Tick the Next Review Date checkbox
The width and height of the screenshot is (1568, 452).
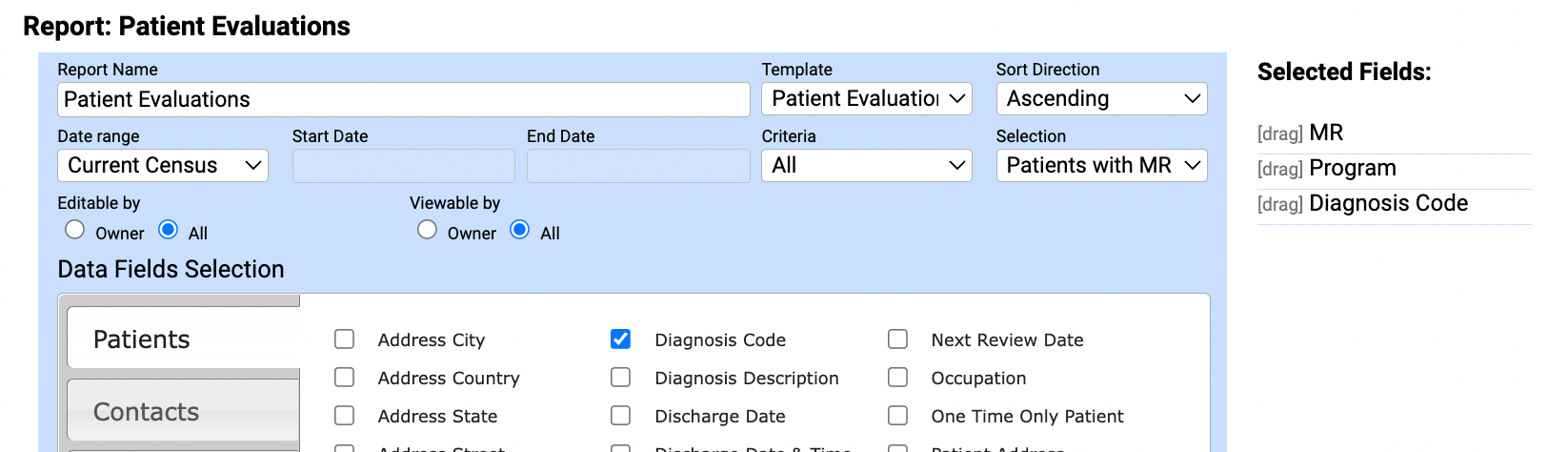pyautogui.click(x=897, y=339)
